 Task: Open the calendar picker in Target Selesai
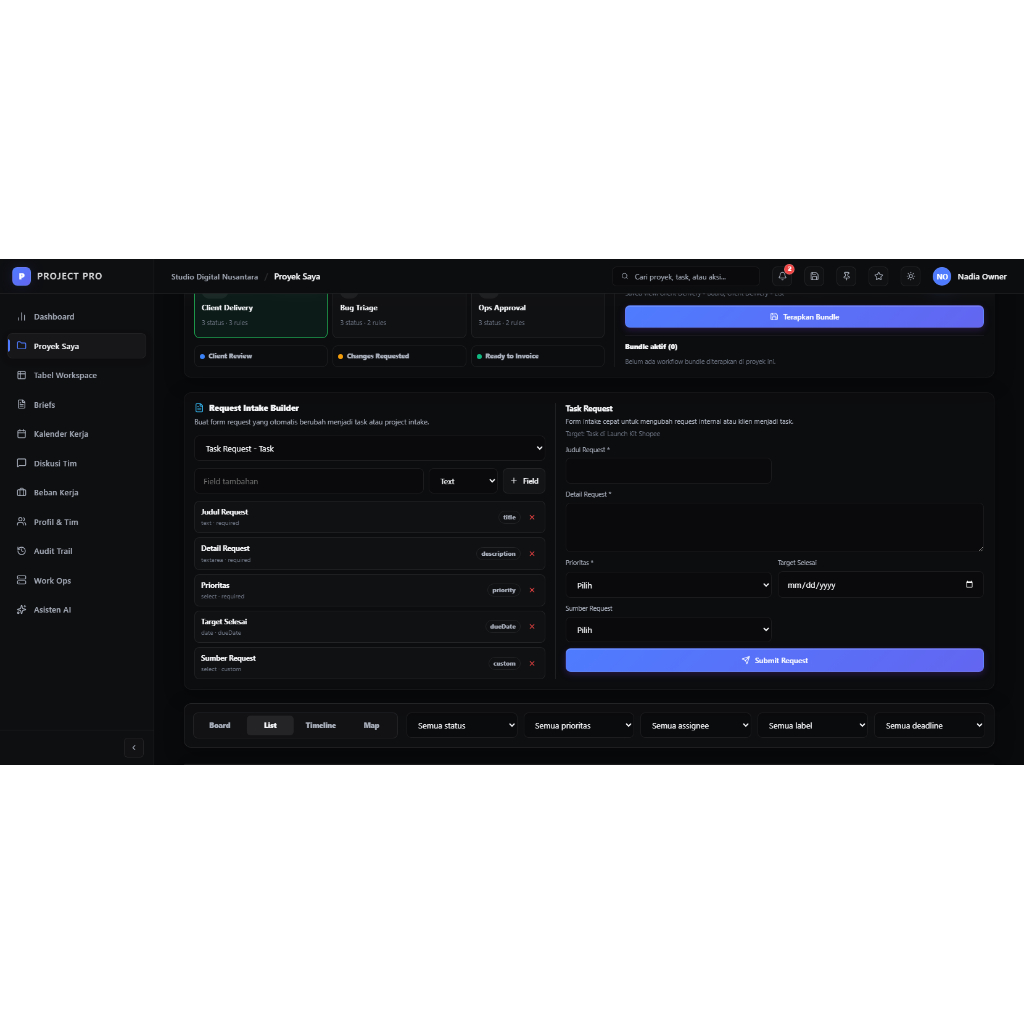pyautogui.click(x=969, y=584)
